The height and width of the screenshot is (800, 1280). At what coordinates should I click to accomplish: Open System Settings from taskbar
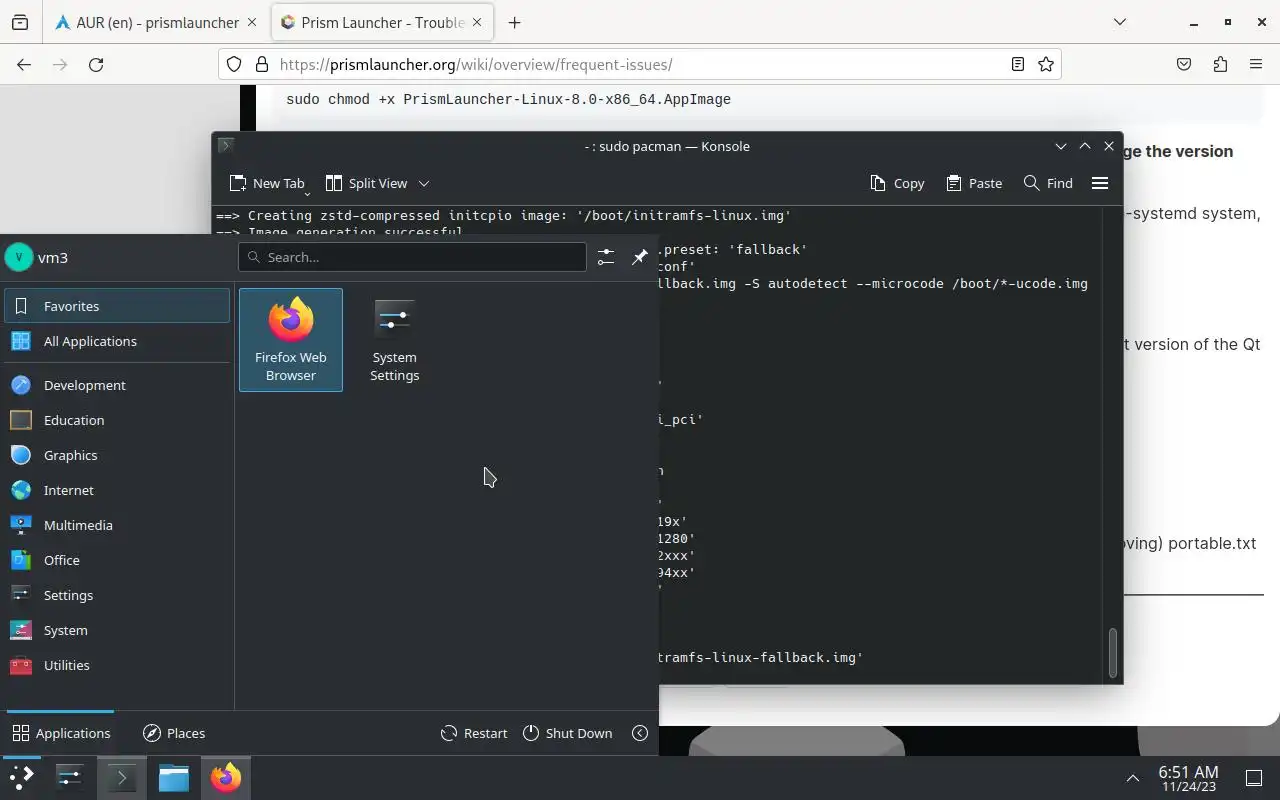tap(69, 777)
